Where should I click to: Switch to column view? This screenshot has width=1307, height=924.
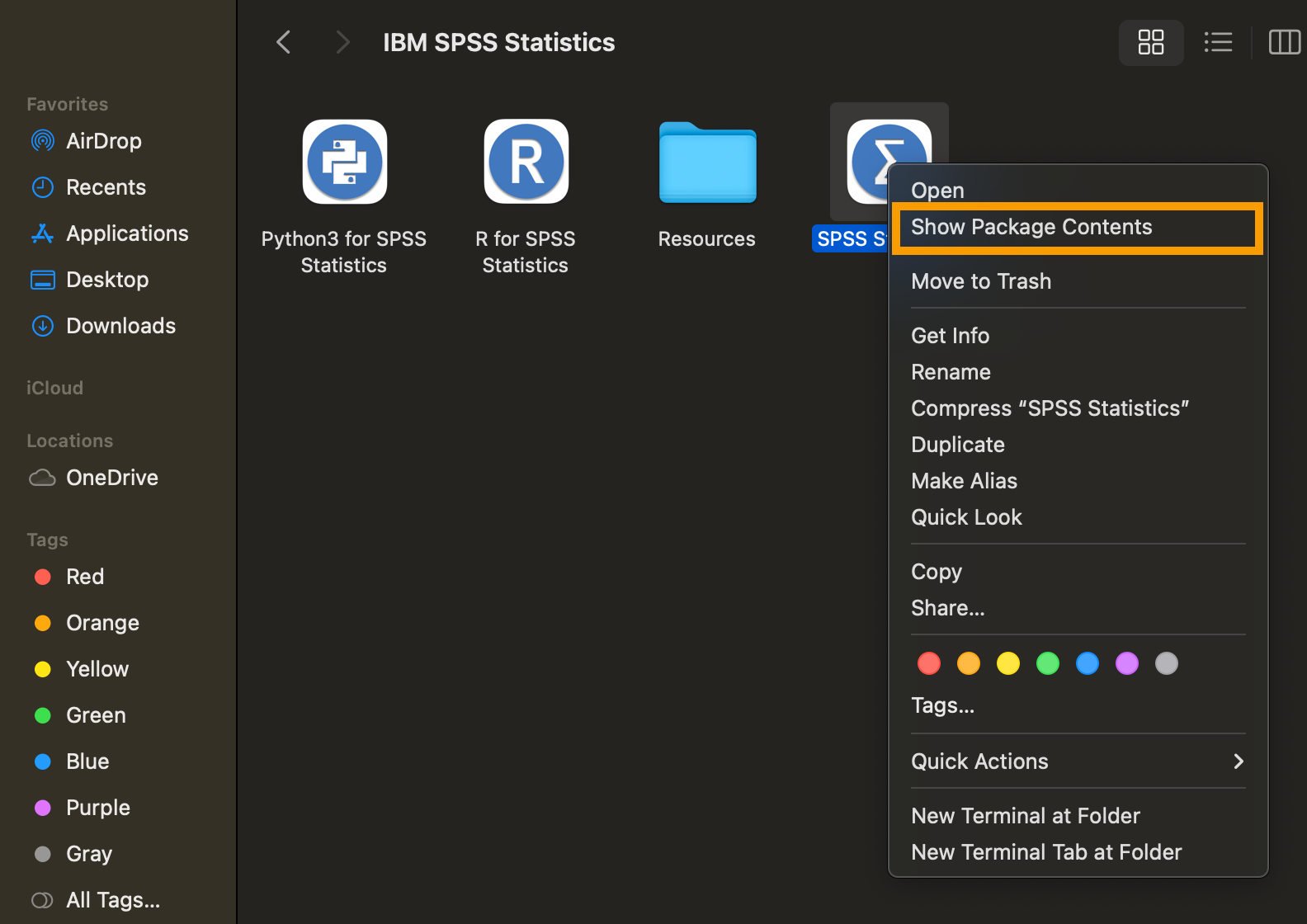click(x=1284, y=42)
